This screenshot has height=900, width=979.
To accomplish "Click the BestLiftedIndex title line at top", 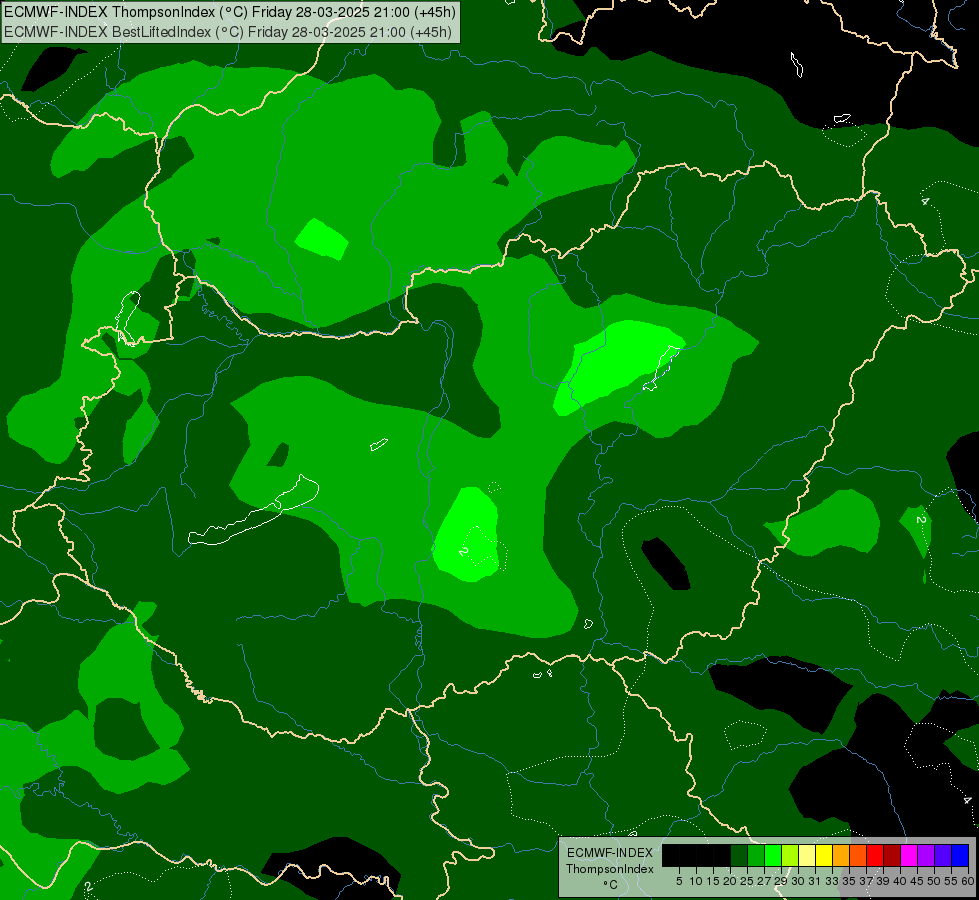I will [x=228, y=32].
